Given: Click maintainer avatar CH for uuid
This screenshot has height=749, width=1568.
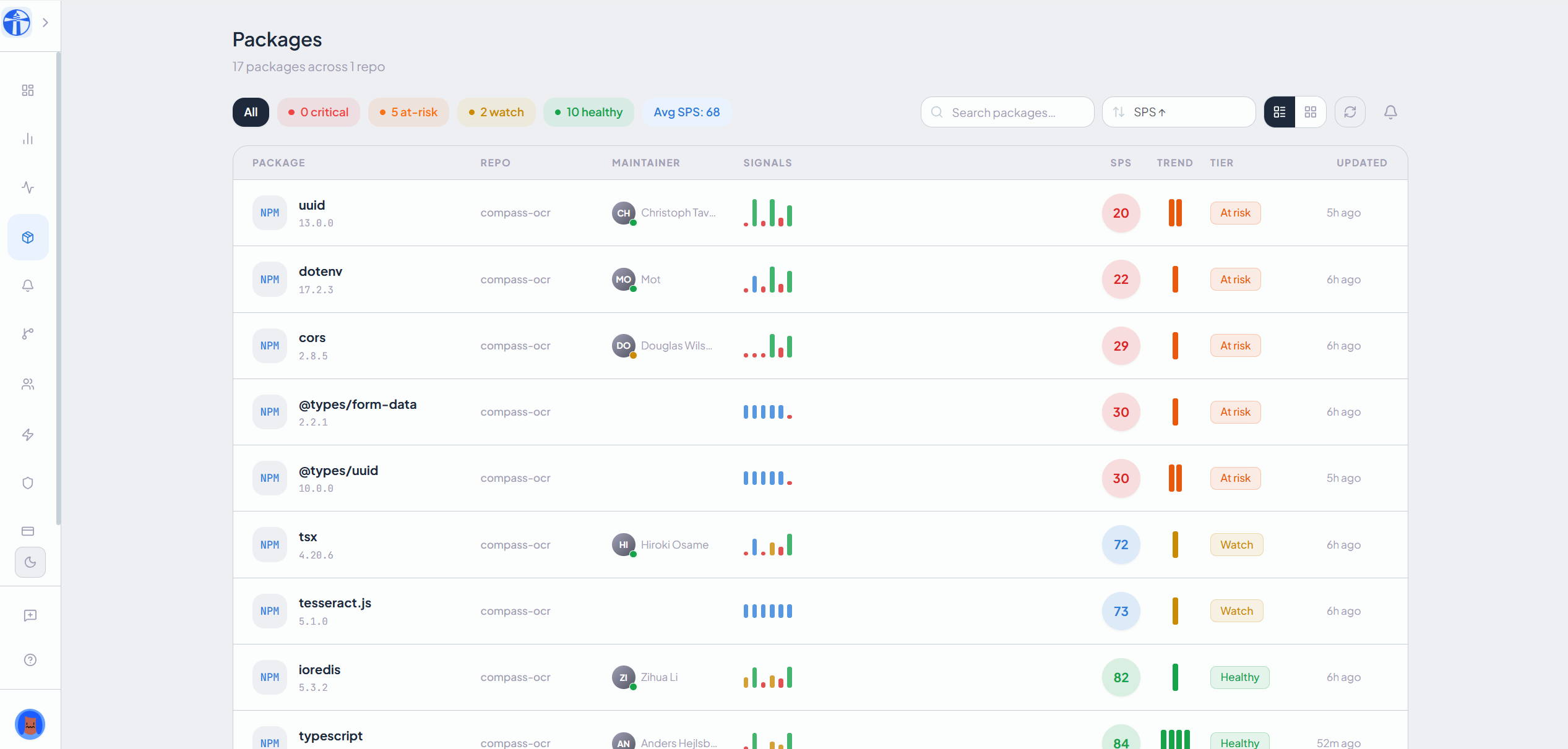Looking at the screenshot, I should [624, 213].
